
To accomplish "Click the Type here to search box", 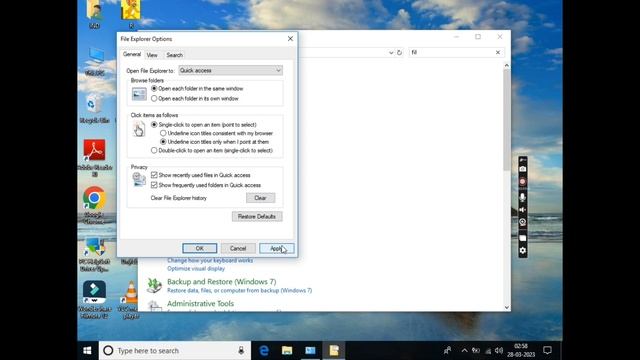I will [x=176, y=351].
